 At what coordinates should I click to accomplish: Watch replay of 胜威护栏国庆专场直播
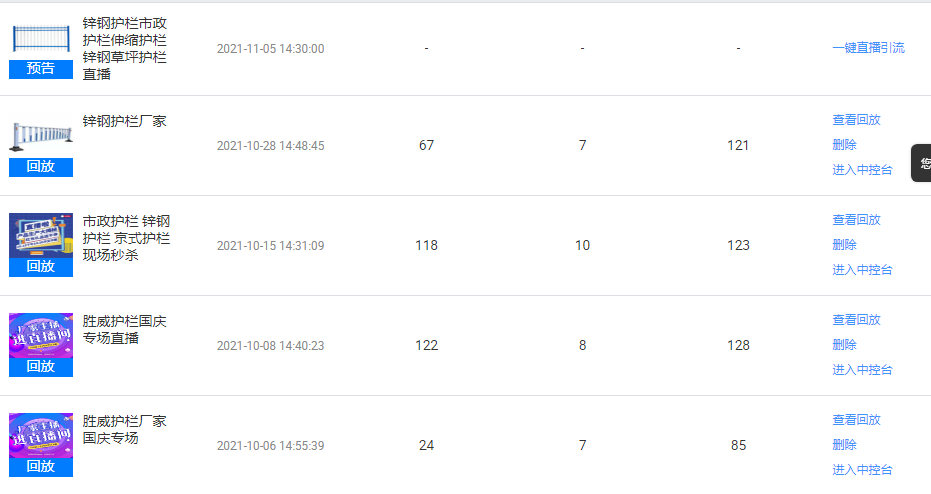(856, 320)
